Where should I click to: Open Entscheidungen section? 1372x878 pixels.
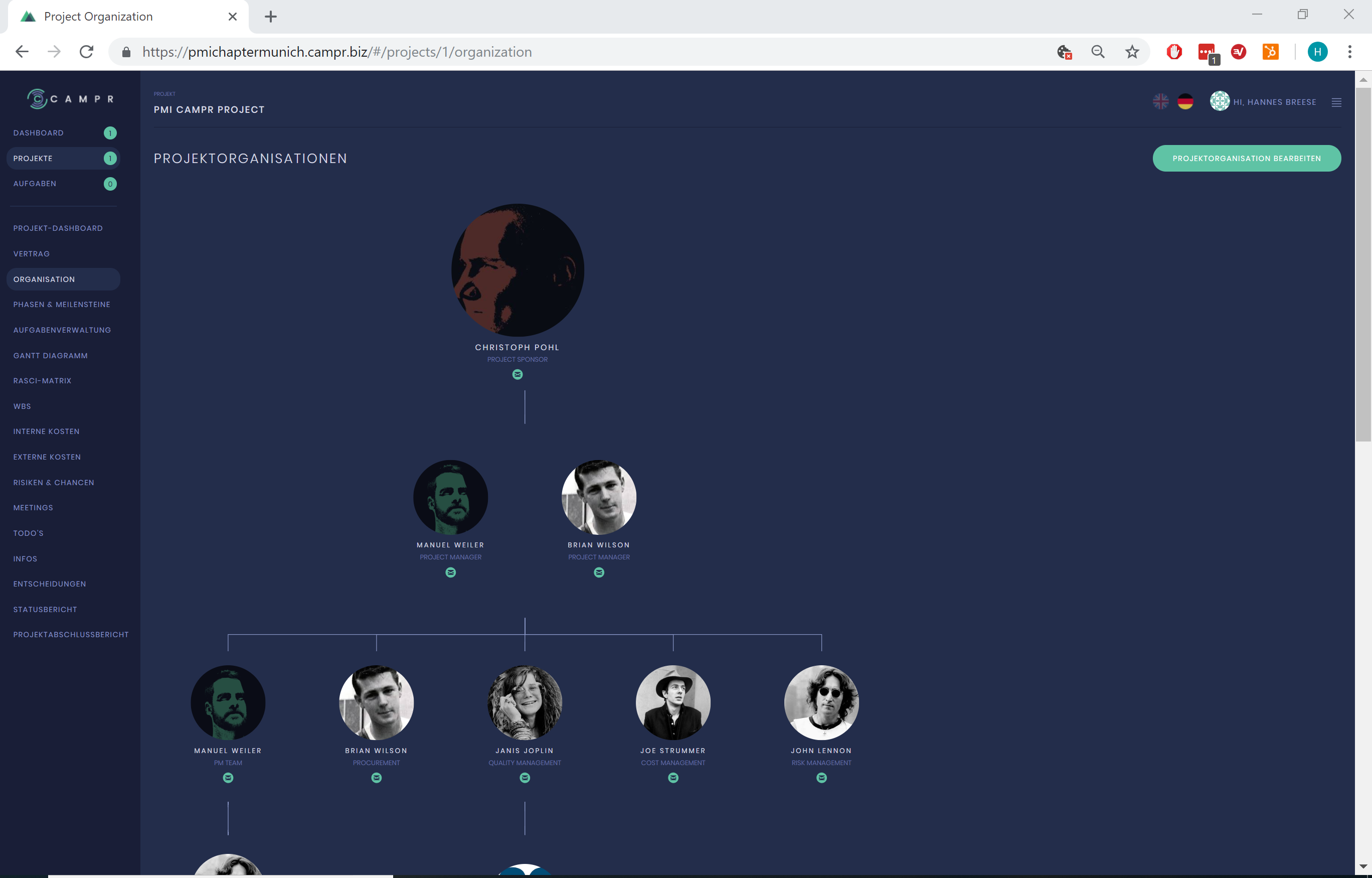click(x=50, y=584)
